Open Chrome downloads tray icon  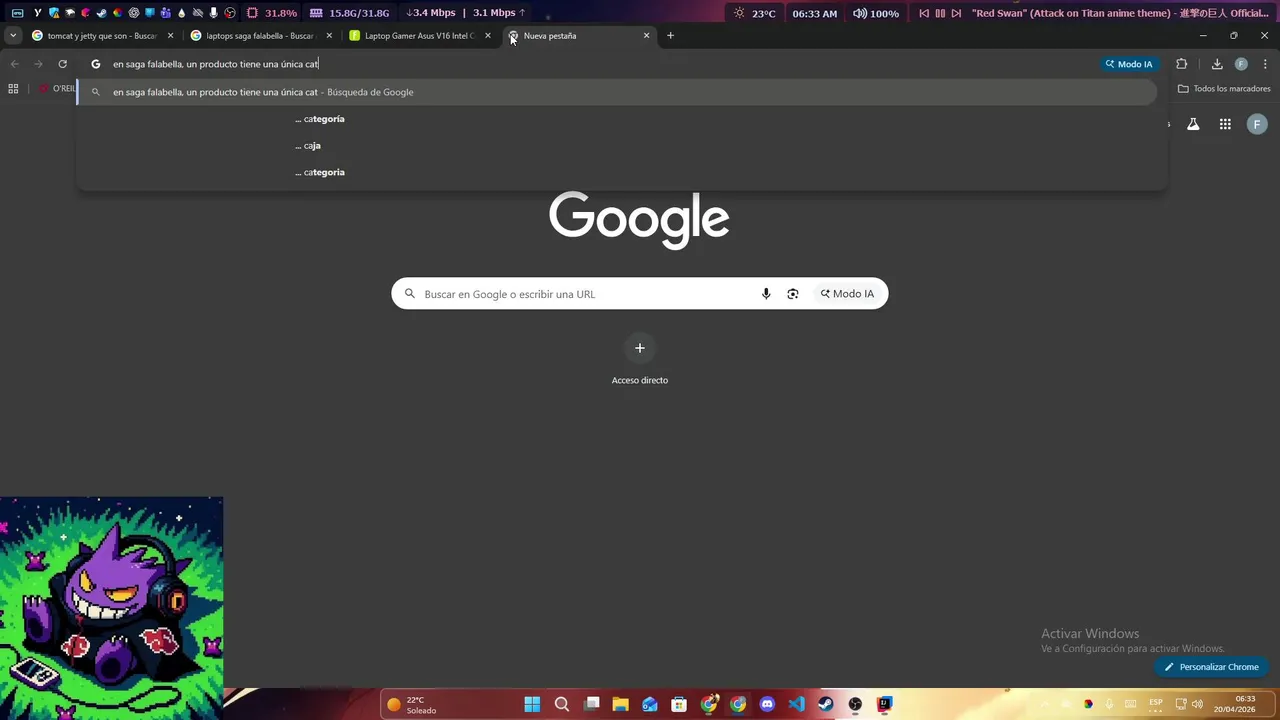tap(1217, 64)
